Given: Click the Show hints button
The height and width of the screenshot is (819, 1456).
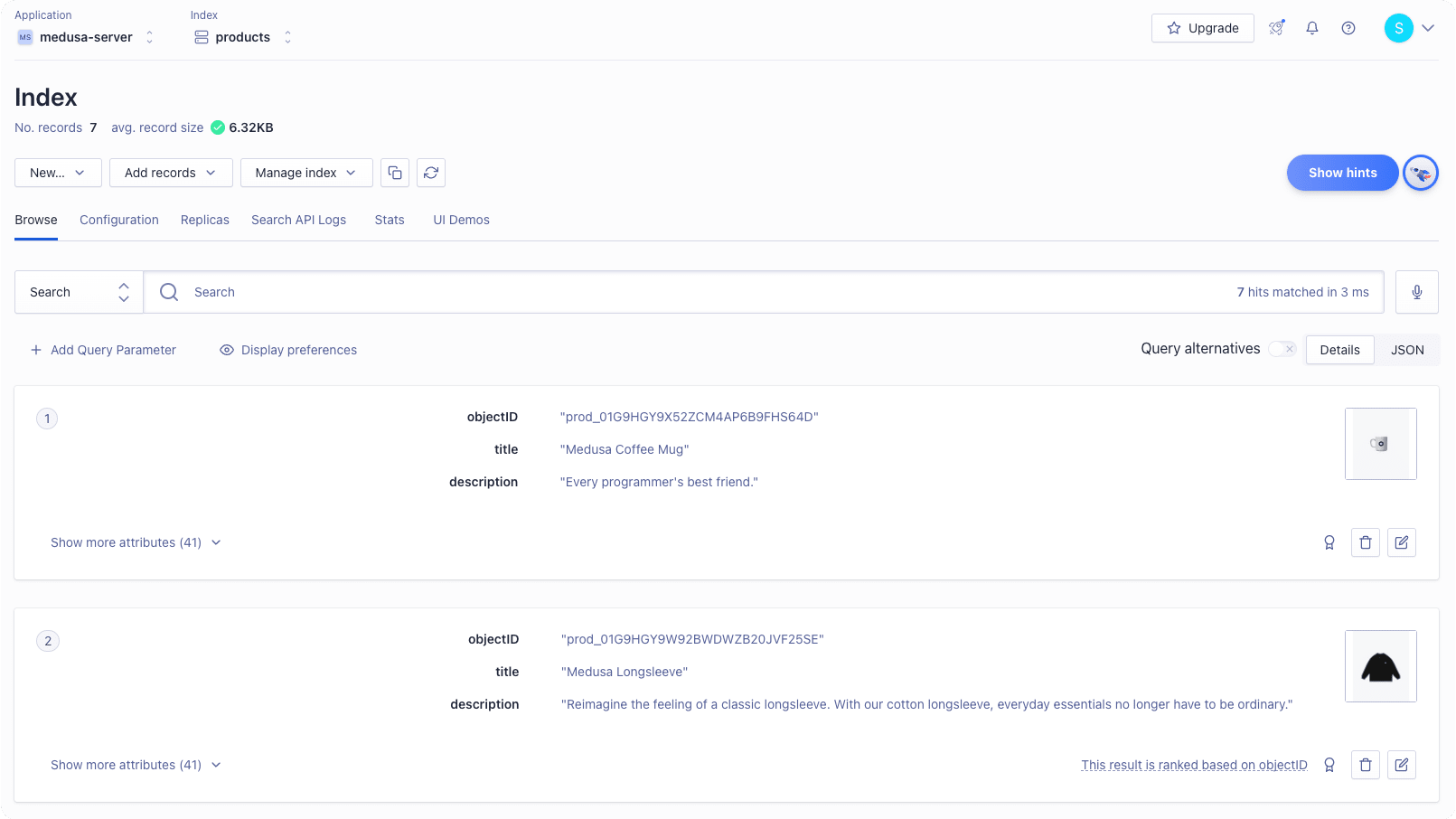Looking at the screenshot, I should tap(1342, 173).
